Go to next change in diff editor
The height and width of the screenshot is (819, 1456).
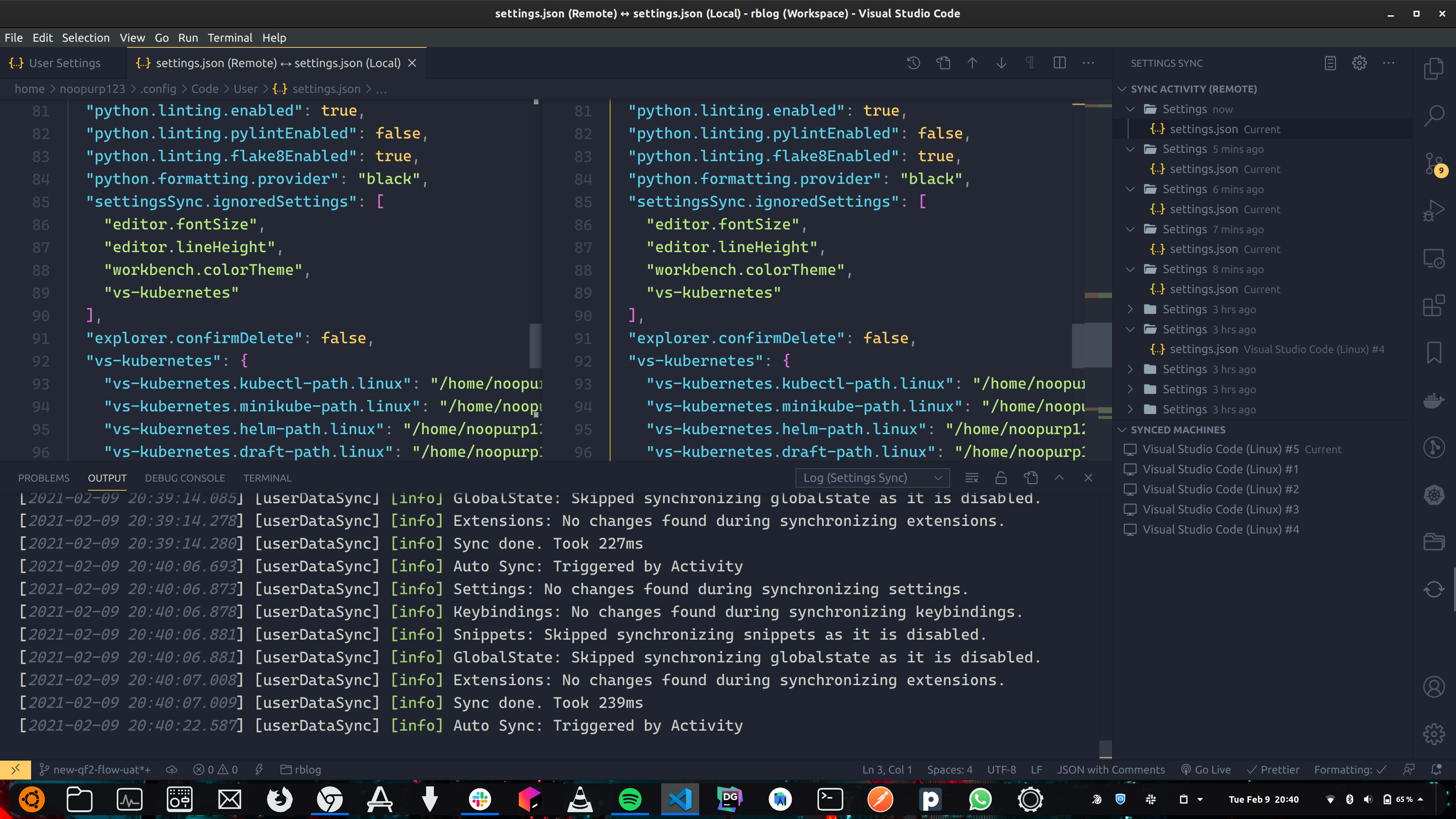pyautogui.click(x=1001, y=63)
